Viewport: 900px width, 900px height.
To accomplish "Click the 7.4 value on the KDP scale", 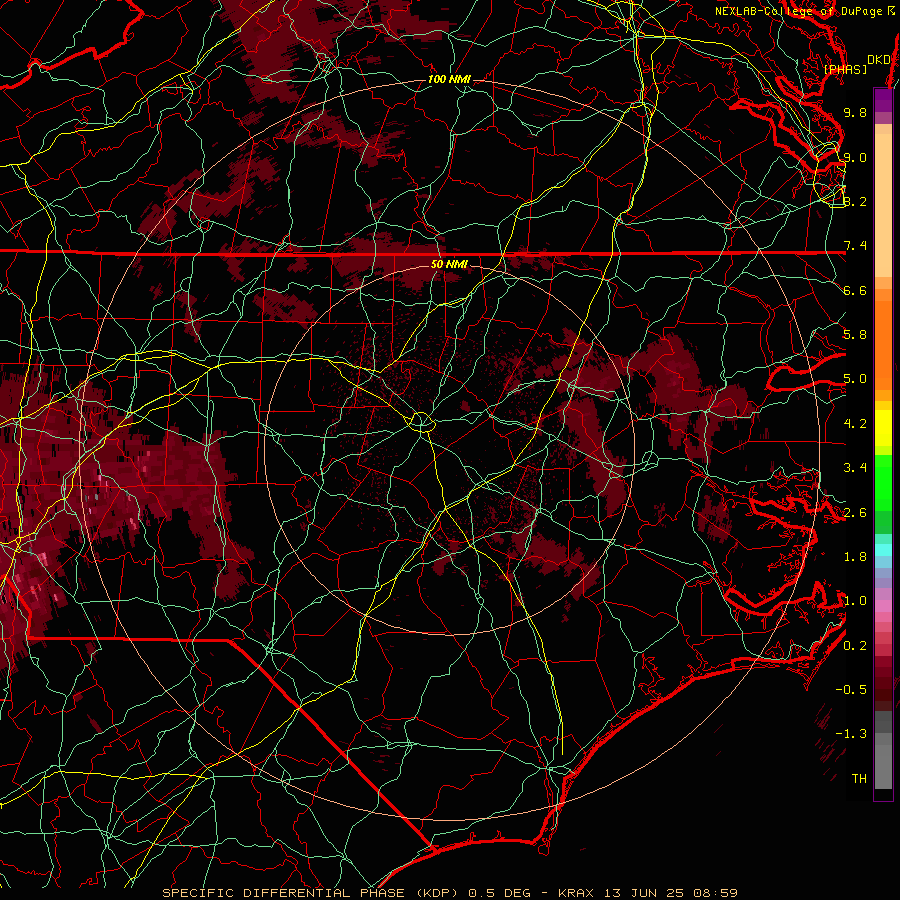I will 855,246.
